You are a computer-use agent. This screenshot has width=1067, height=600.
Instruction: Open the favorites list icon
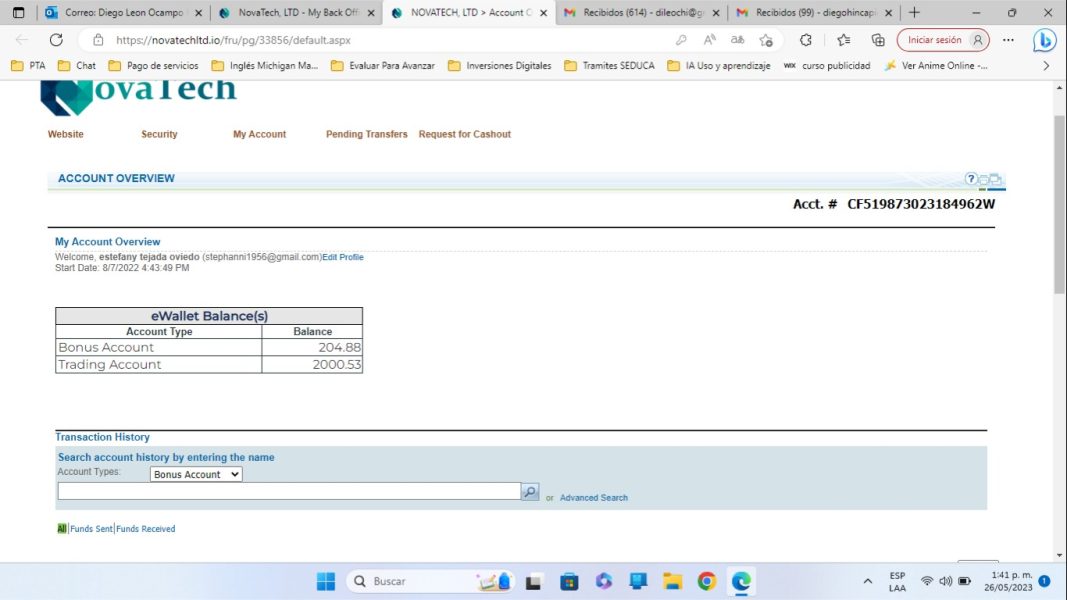[844, 40]
